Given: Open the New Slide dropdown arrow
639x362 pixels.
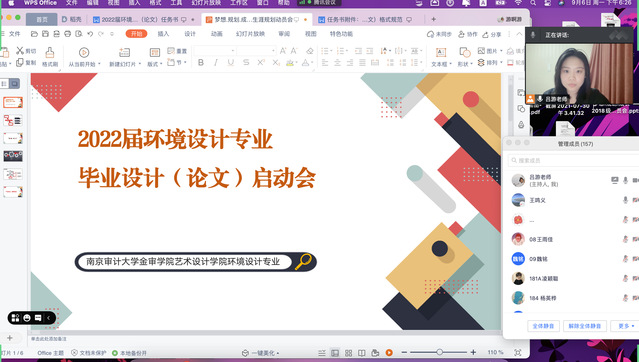Looking at the screenshot, I should pos(140,64).
